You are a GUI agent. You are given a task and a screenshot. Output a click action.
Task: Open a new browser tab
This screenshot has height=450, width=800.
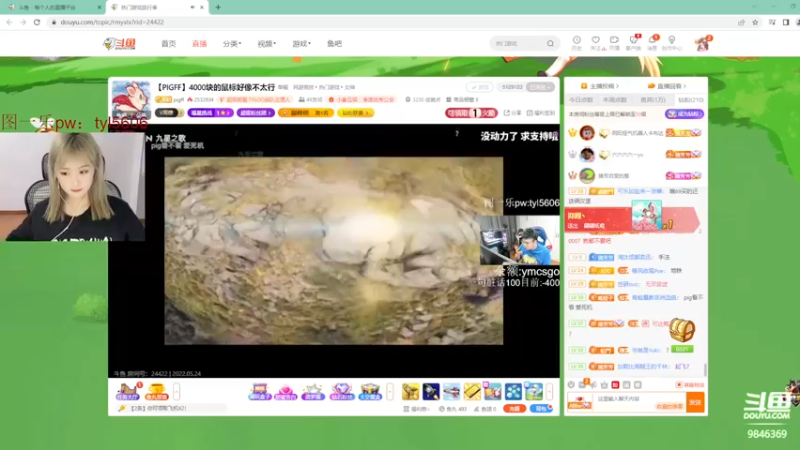click(218, 7)
